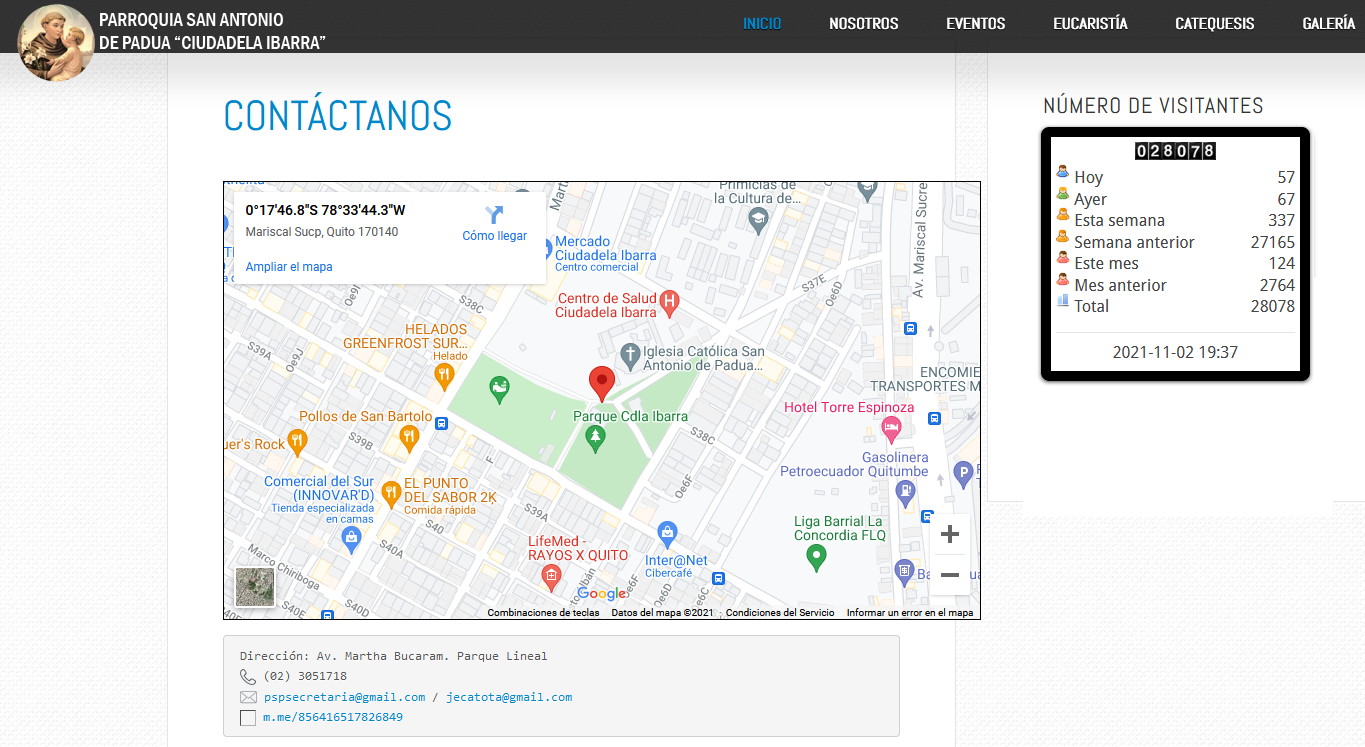Screen dimensions: 1365x747
Task: Click the Inter@Net cibercafé shop marker
Action: 668,532
